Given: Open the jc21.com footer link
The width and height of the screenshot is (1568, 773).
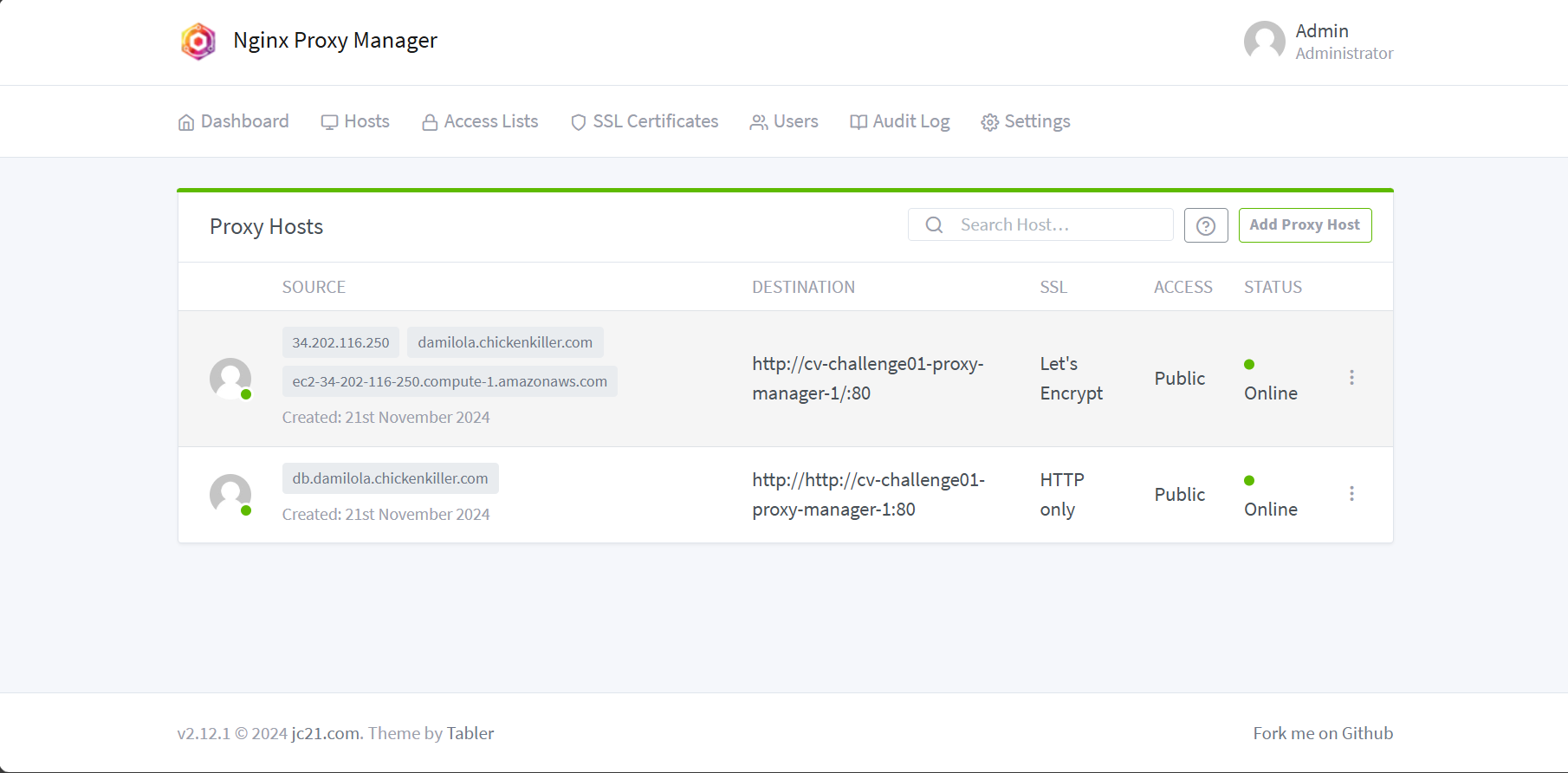Looking at the screenshot, I should click(x=326, y=733).
